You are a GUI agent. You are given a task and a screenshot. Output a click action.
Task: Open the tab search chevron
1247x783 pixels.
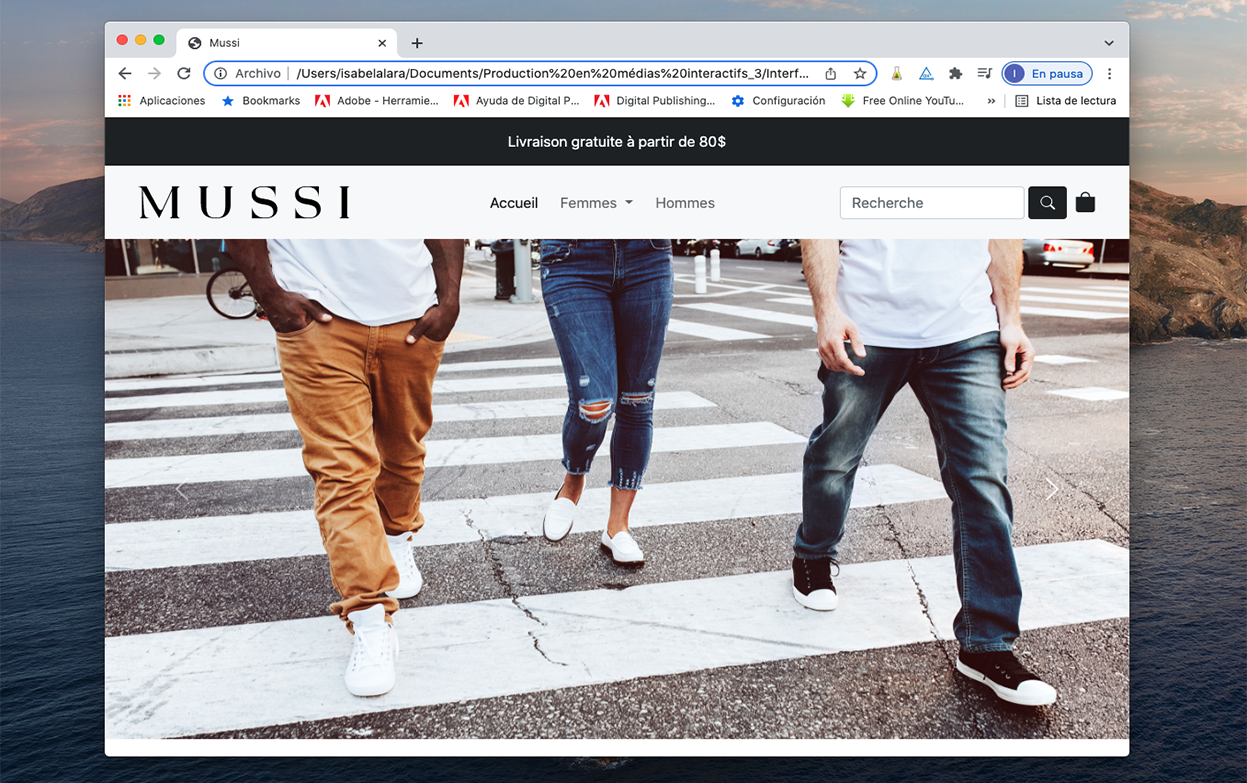[x=1109, y=43]
